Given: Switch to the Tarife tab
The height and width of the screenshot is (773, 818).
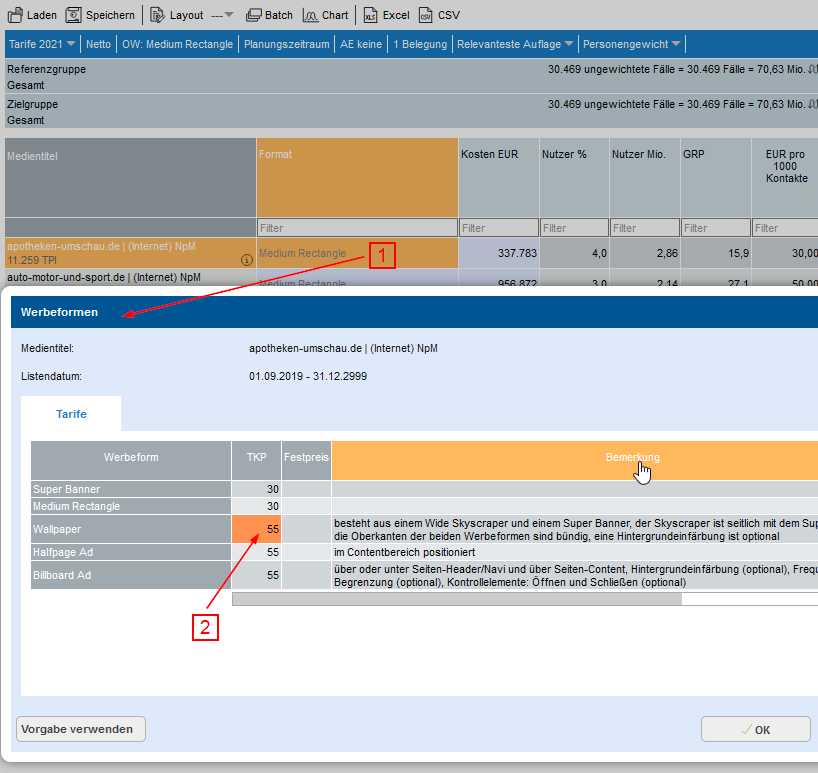Looking at the screenshot, I should [x=71, y=414].
